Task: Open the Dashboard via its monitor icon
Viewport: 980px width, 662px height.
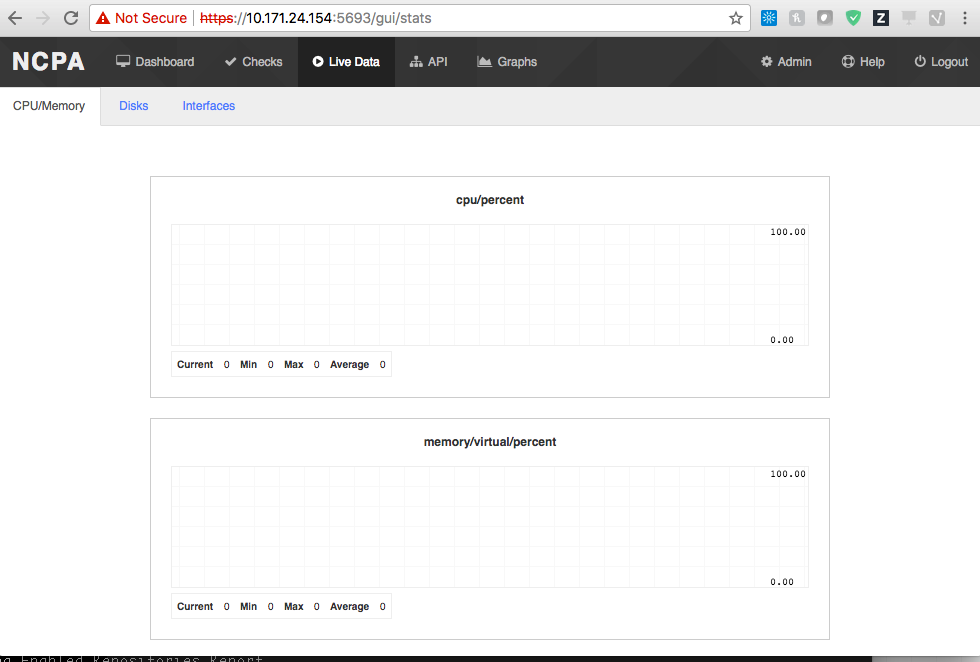Action: (x=123, y=61)
